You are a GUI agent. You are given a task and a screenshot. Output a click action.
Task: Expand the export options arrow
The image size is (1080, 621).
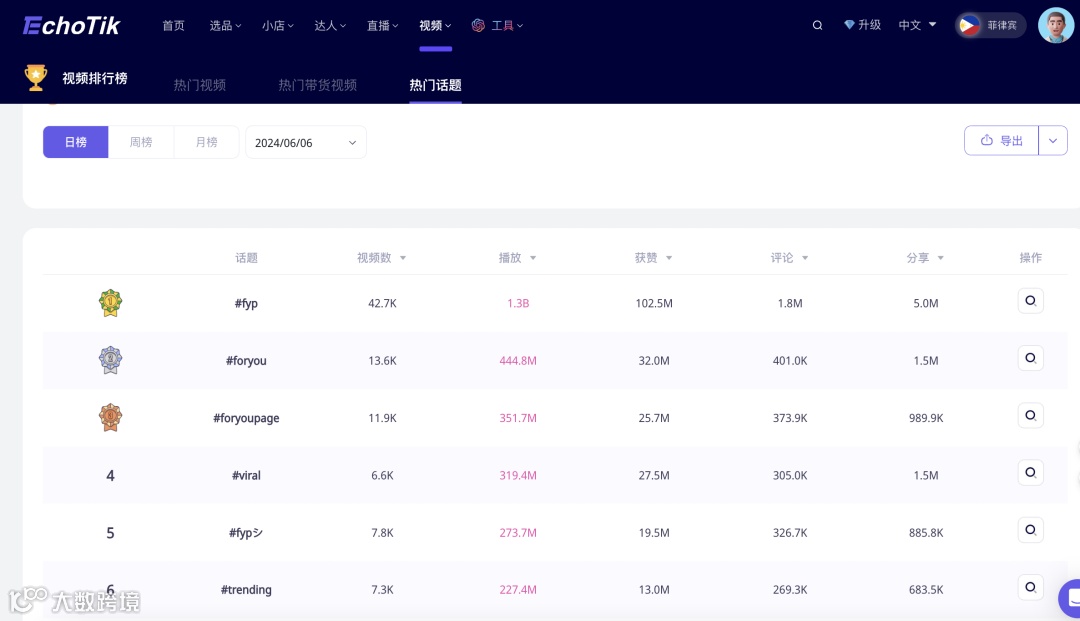(1053, 140)
